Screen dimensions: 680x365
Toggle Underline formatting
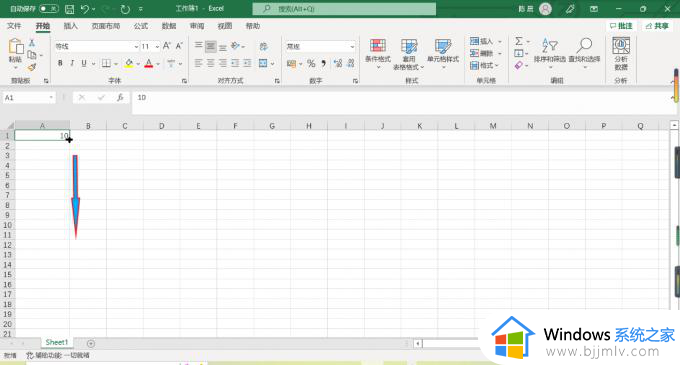click(x=84, y=63)
